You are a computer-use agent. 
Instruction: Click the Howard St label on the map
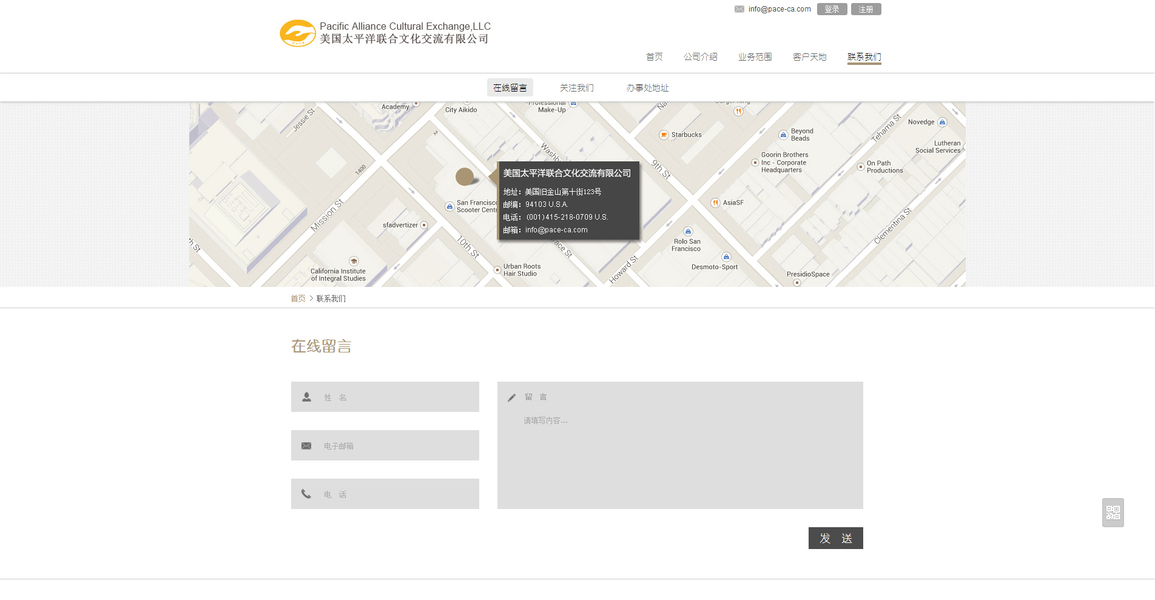tap(623, 269)
